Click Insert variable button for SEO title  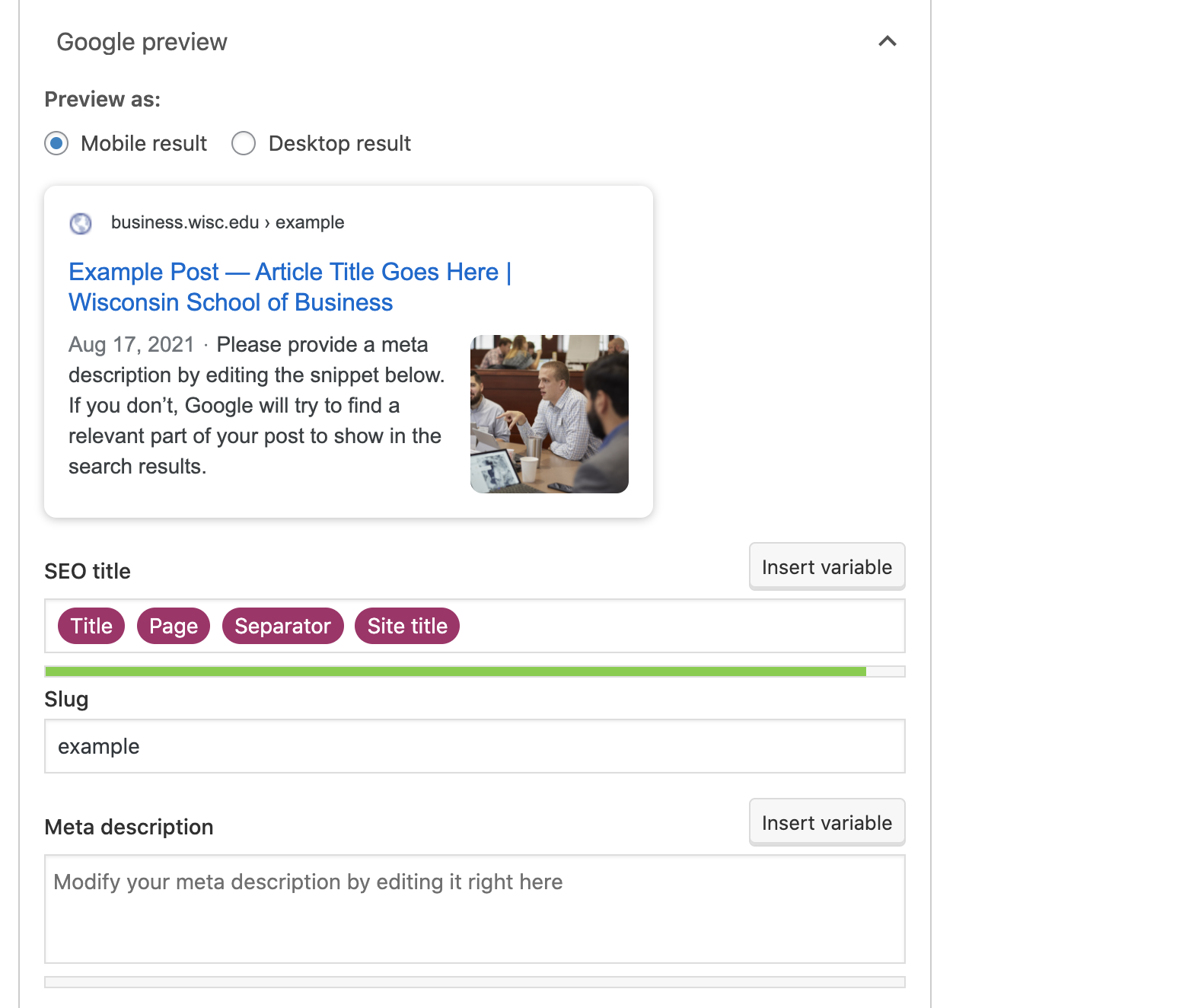point(827,566)
